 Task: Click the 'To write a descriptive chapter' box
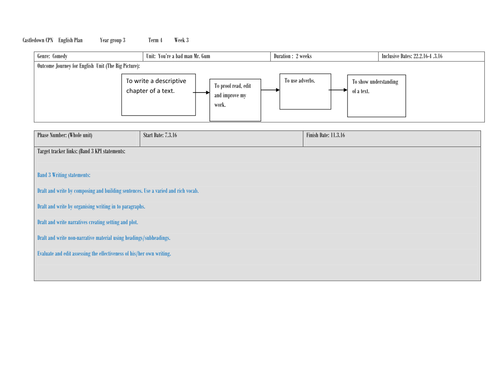(x=158, y=95)
